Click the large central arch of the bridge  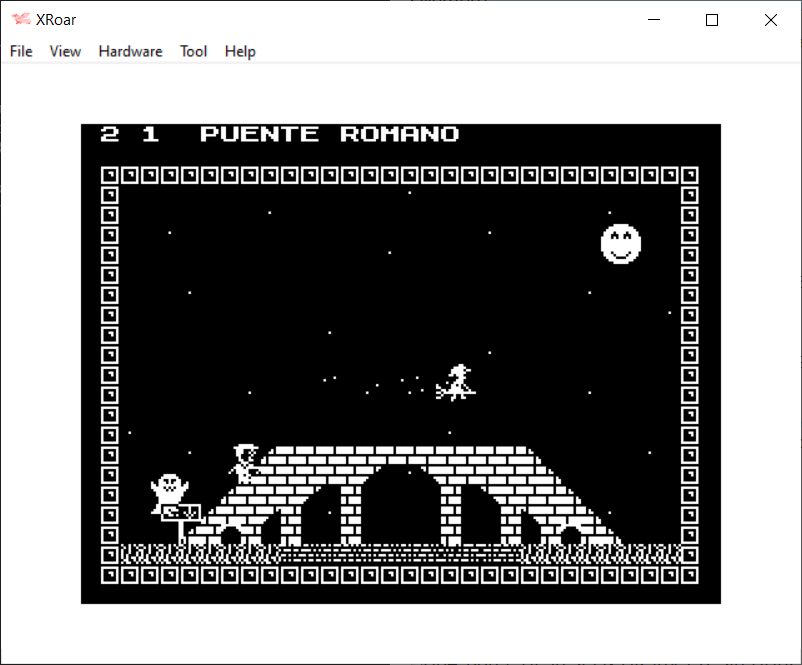click(x=400, y=508)
